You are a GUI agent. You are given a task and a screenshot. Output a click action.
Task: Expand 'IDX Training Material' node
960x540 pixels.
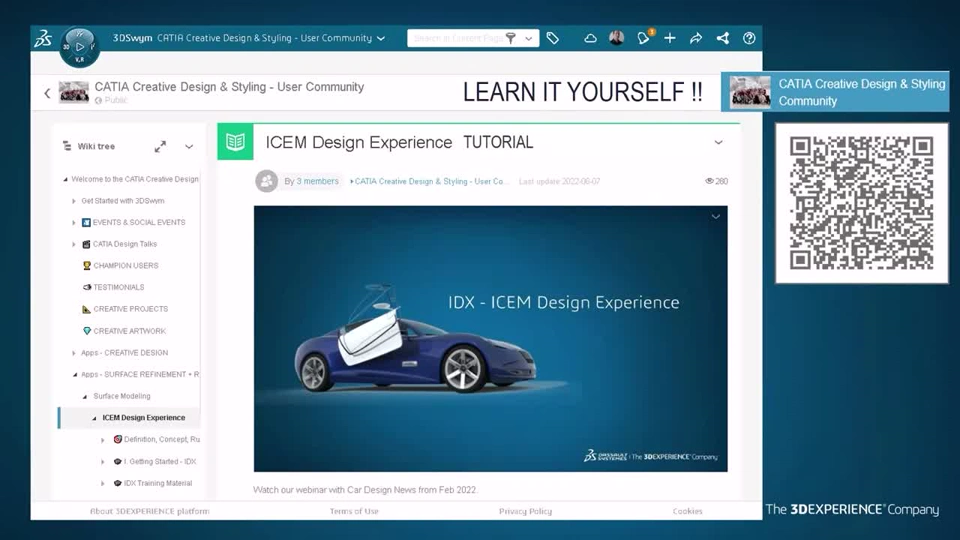(x=103, y=484)
